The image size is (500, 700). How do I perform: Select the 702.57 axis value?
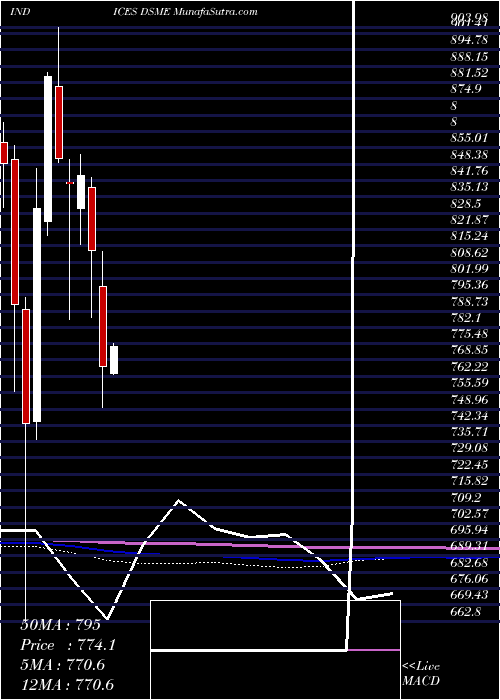[x=469, y=513]
